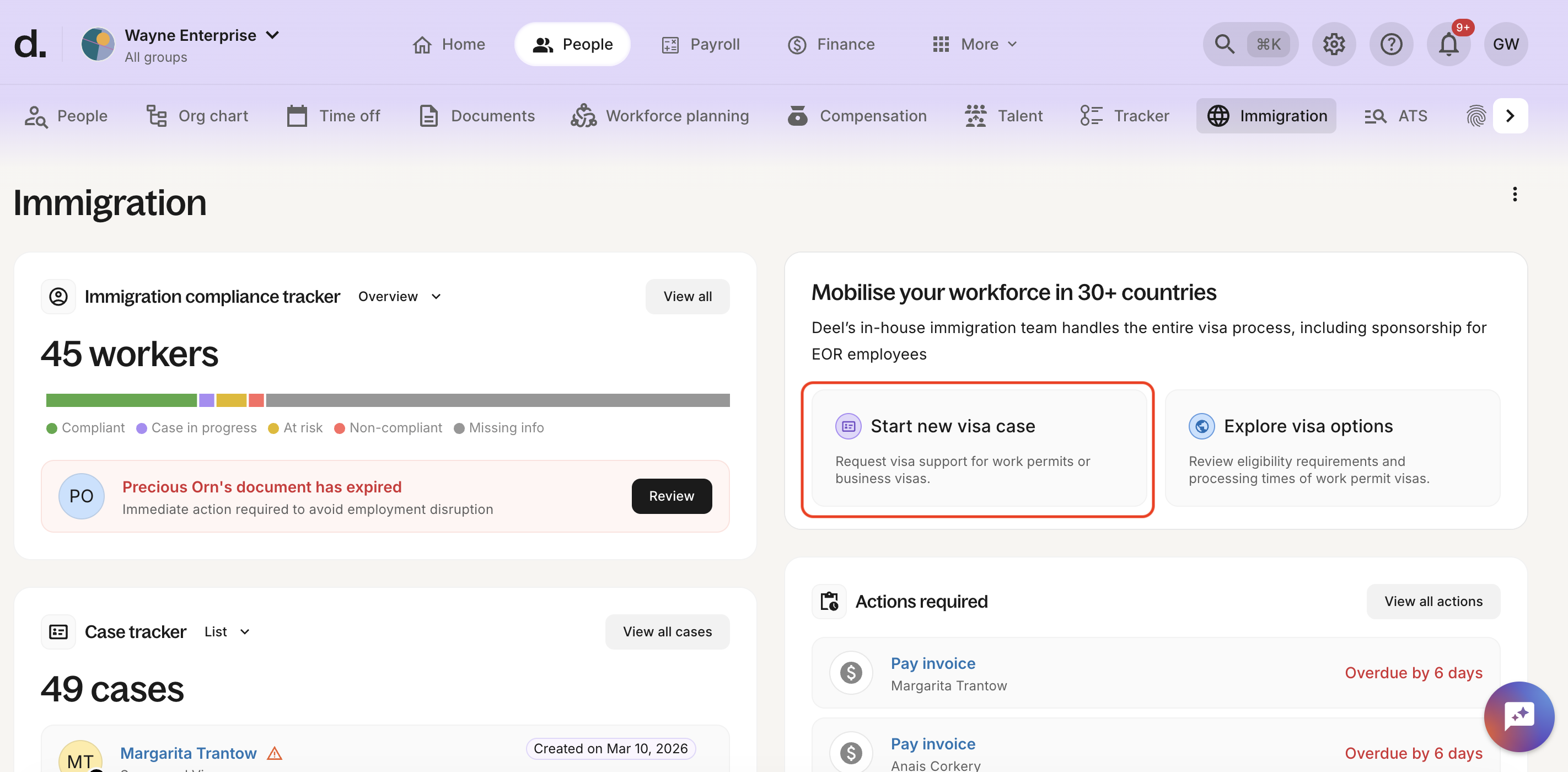Open Margarita Trantow's profile link

(x=188, y=753)
